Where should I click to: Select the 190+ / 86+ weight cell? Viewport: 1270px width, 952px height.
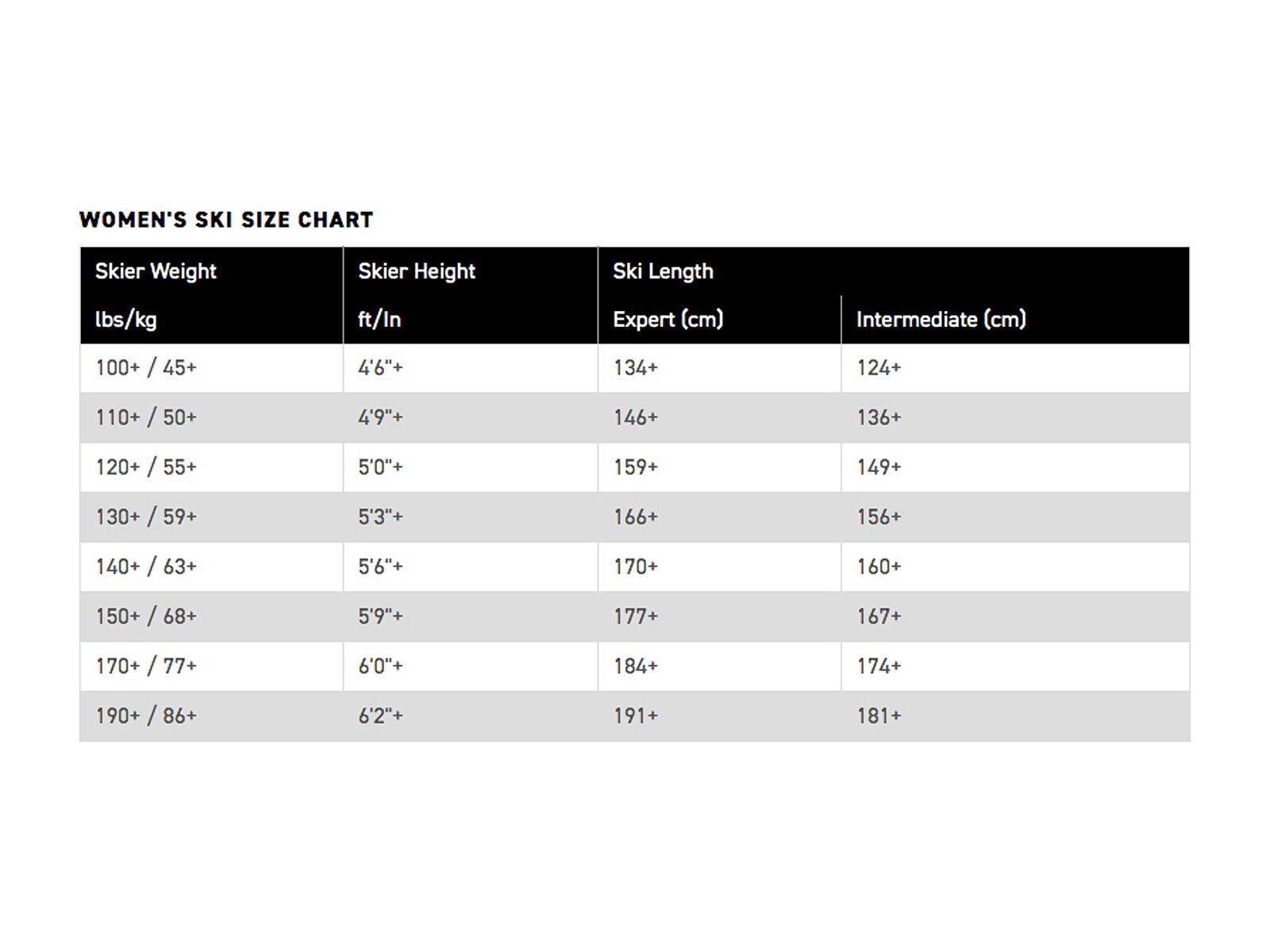[x=146, y=716]
